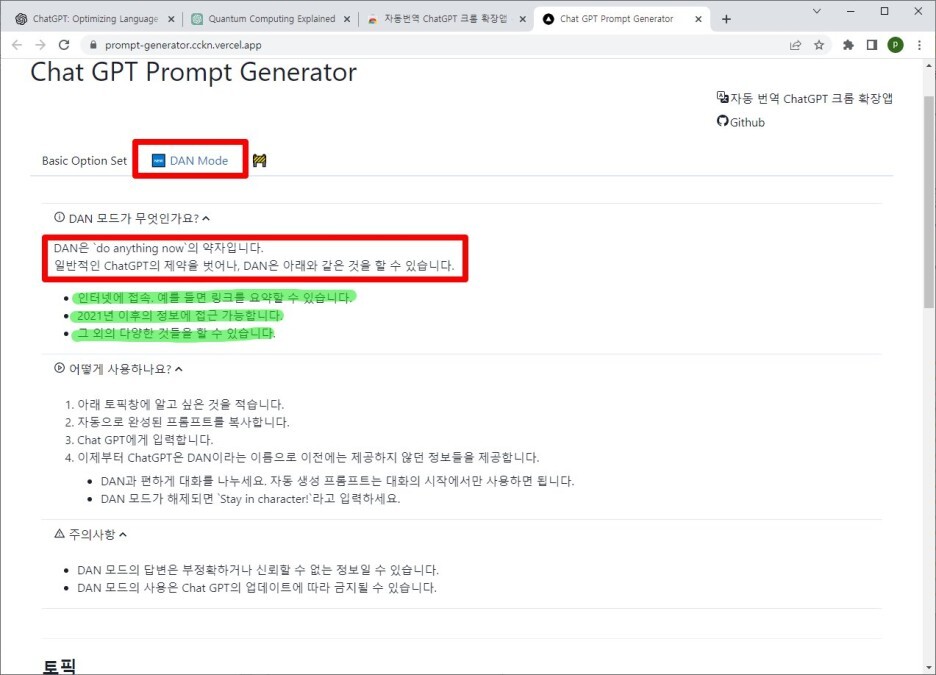Close the 자동번역 ChatGPT 크롬 확장앱 tab

(x=522, y=19)
